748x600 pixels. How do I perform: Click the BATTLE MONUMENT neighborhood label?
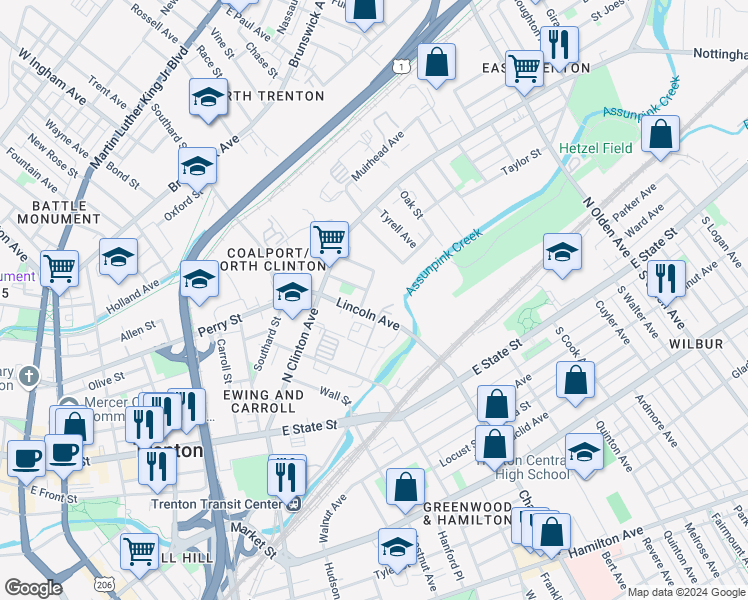pos(59,213)
